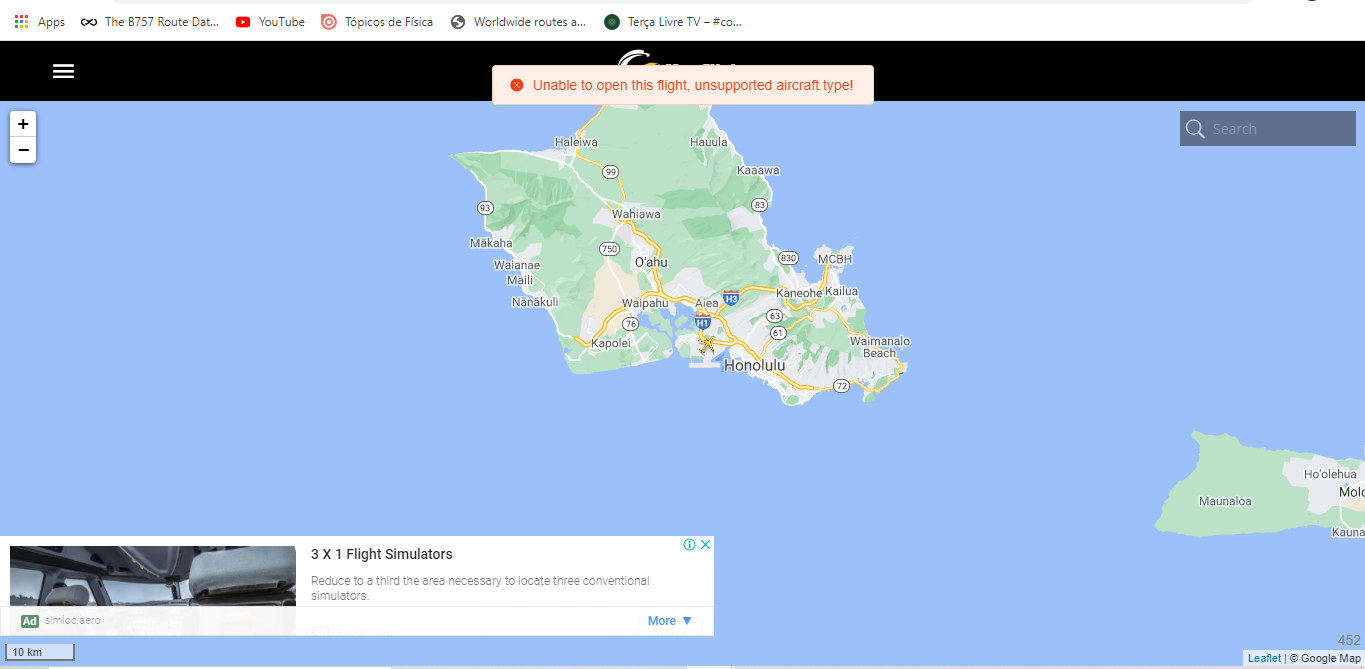Click the route 63 marker
Viewport: 1365px width, 669px height.
point(775,316)
